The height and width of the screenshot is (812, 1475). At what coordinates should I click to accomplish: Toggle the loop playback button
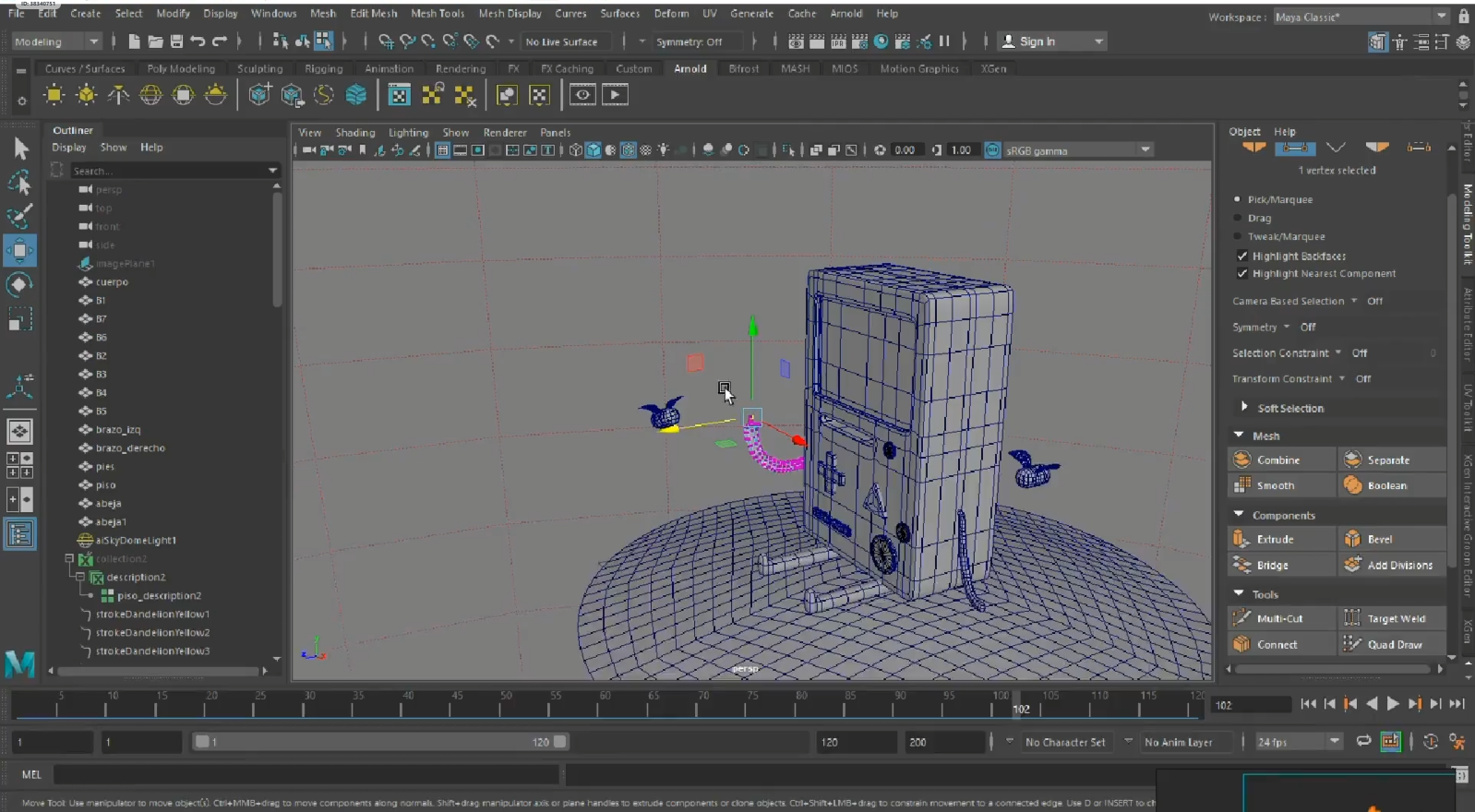tap(1363, 742)
